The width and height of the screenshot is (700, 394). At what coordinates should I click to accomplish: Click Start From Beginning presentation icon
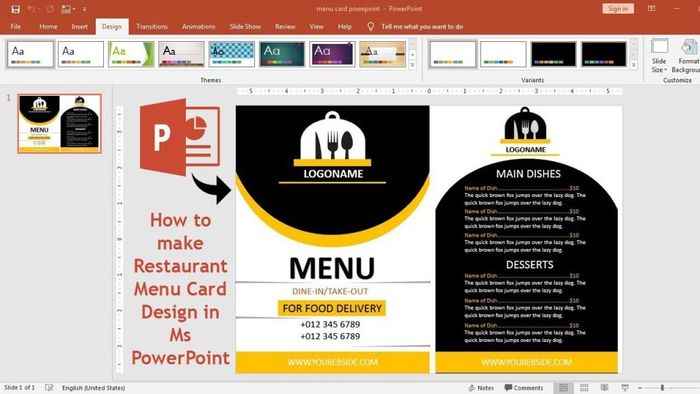click(x=66, y=9)
